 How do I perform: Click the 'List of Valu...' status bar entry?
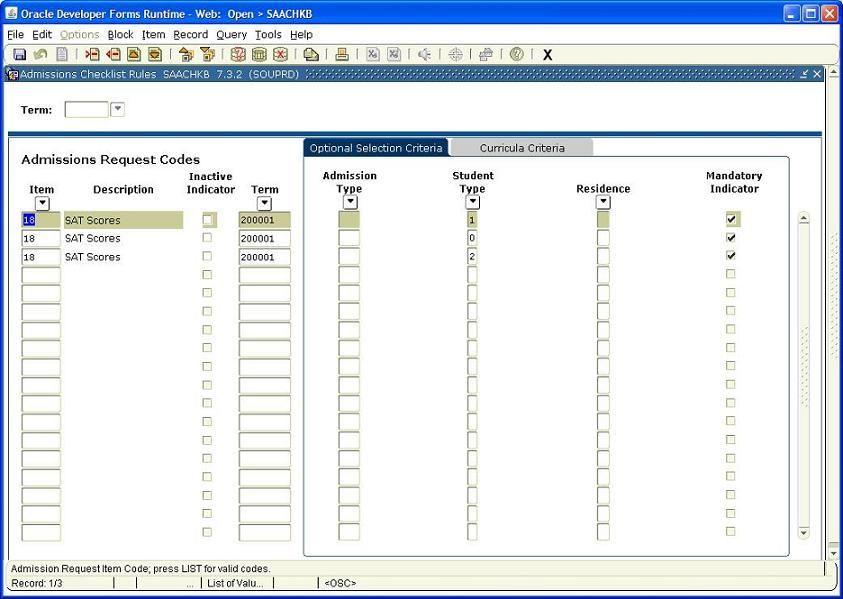(x=235, y=583)
